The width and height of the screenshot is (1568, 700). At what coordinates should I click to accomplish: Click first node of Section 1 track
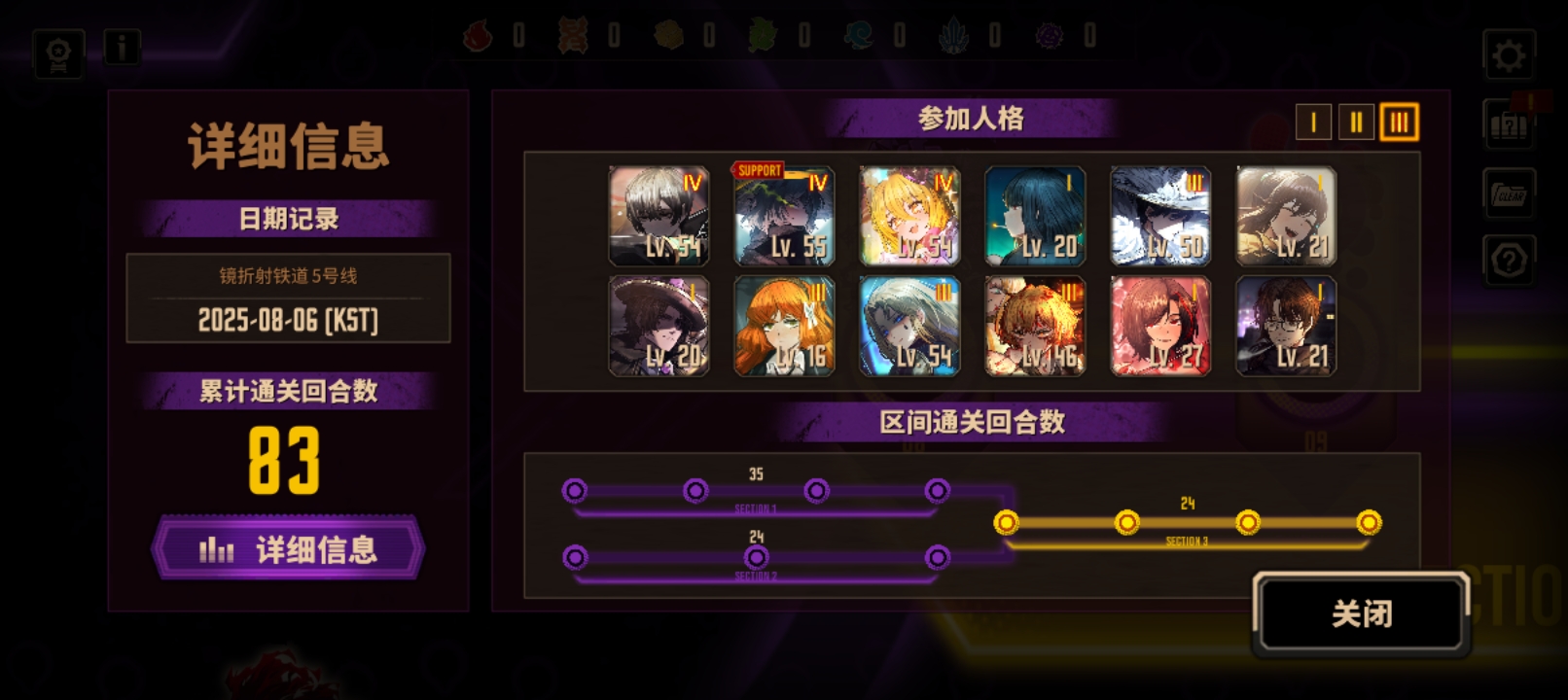(575, 491)
